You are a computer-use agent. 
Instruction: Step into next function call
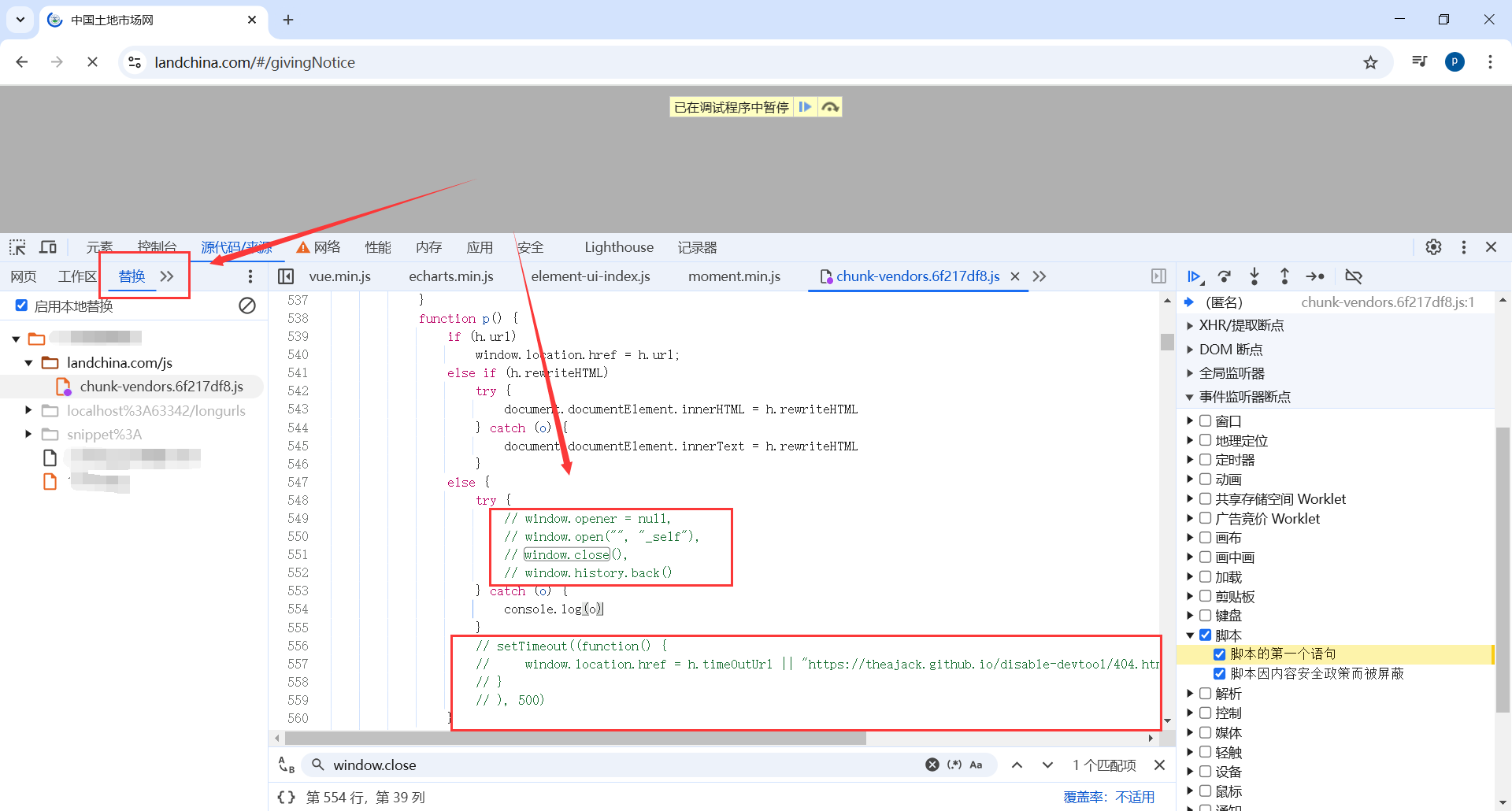click(x=1254, y=276)
